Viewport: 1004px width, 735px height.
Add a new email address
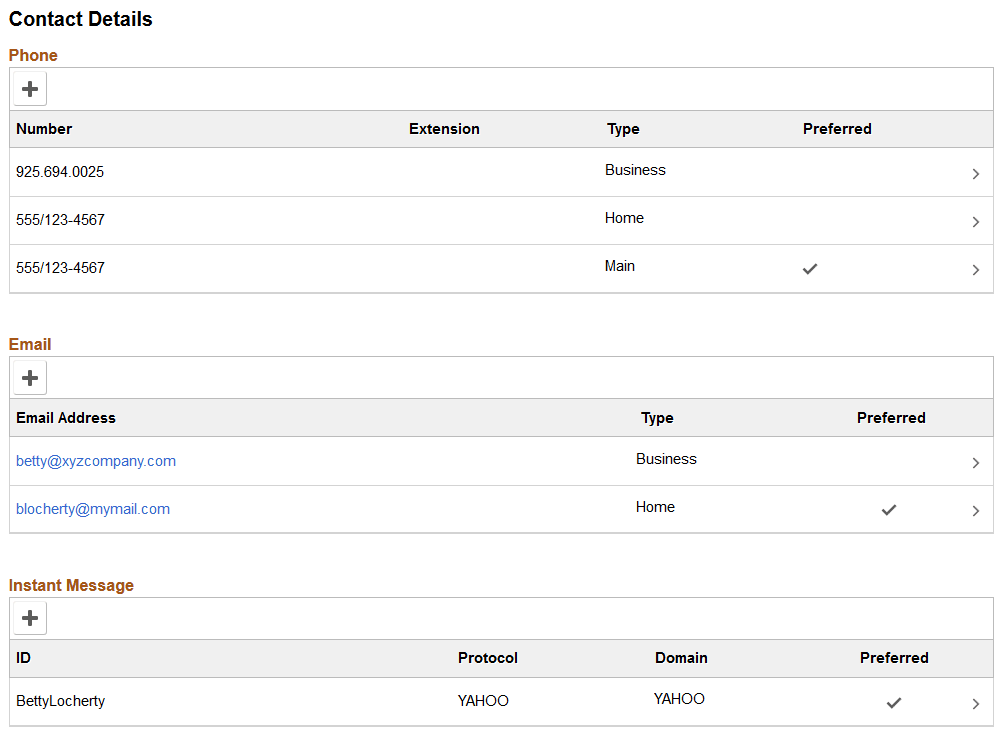pyautogui.click(x=29, y=377)
